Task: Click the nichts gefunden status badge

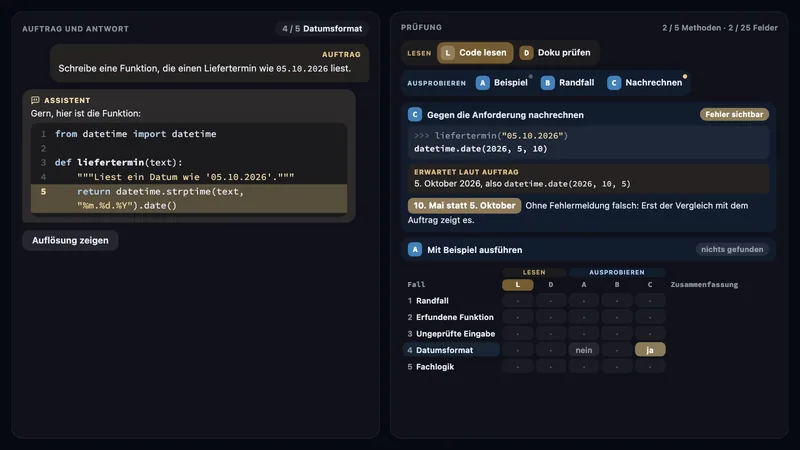Action: 732,249
